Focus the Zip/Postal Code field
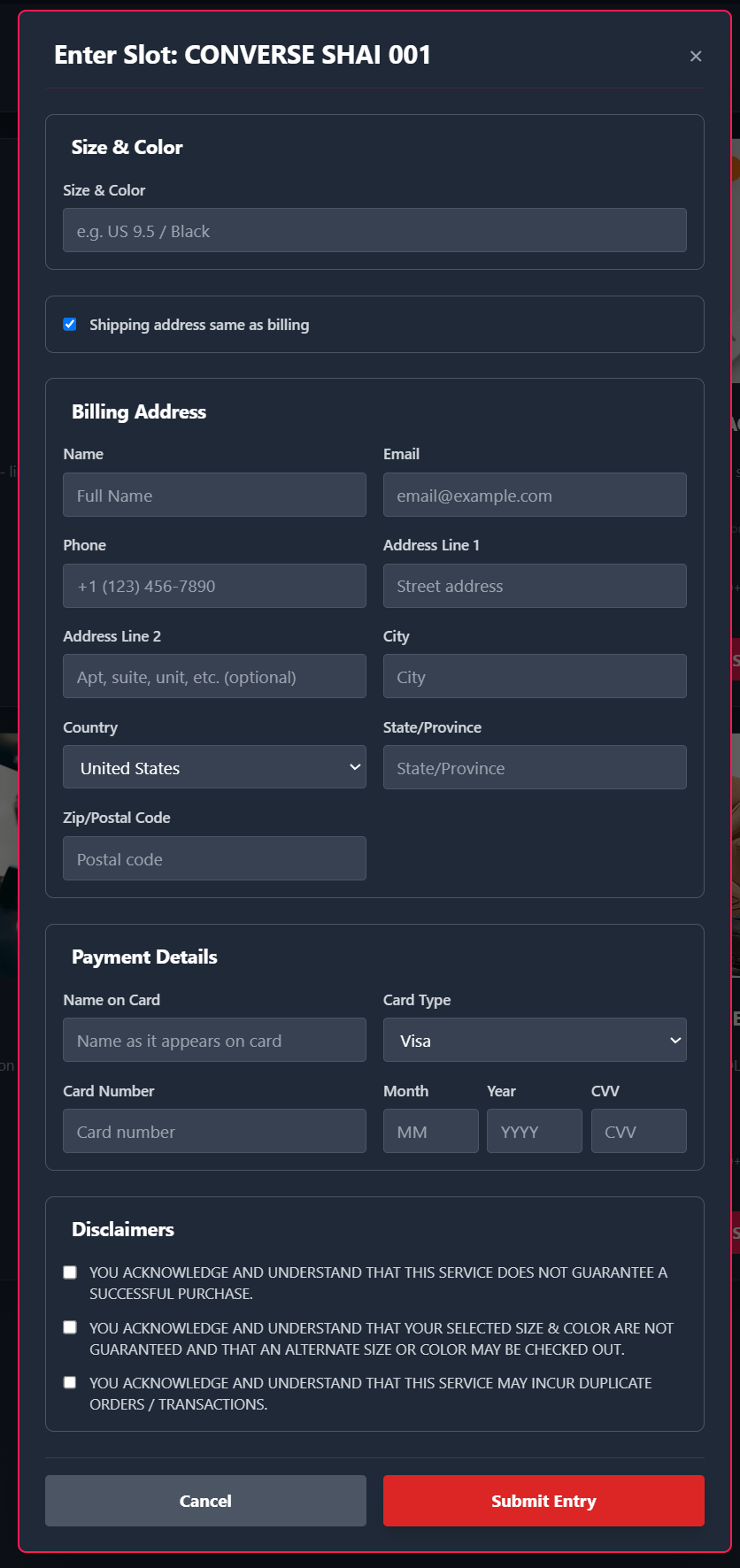This screenshot has width=740, height=1568. click(x=214, y=858)
